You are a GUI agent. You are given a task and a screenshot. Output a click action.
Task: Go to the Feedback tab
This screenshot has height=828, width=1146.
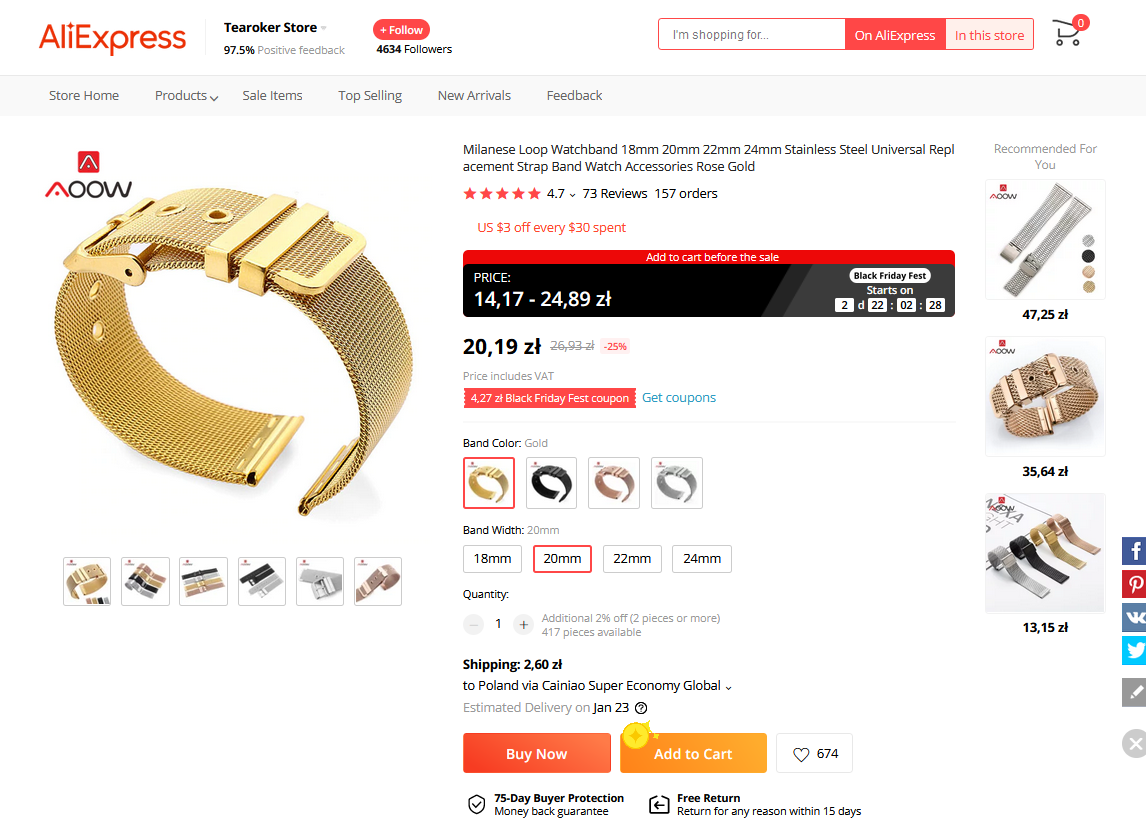574,96
